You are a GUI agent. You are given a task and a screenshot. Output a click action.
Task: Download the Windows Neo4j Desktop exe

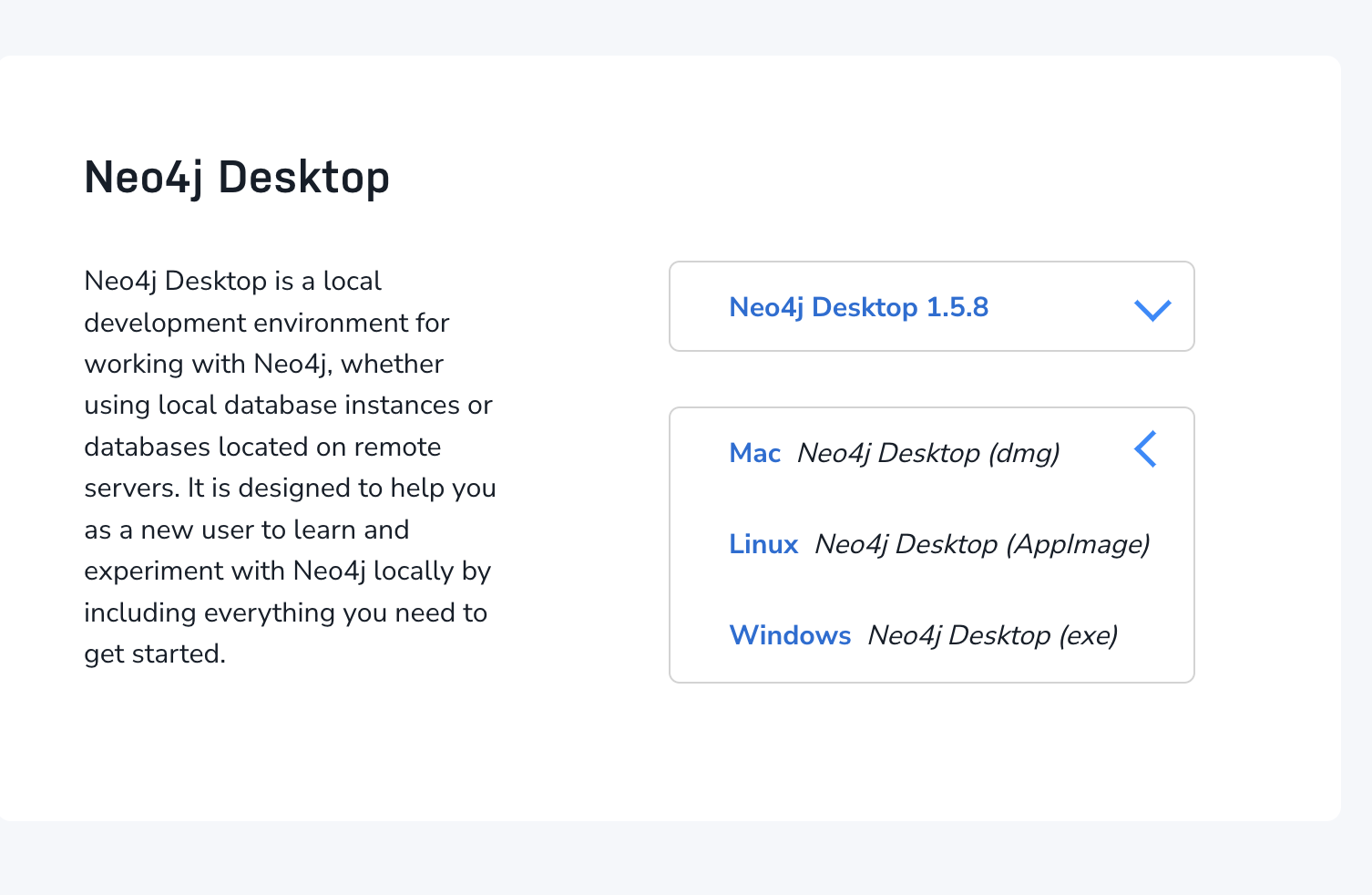[x=924, y=635]
